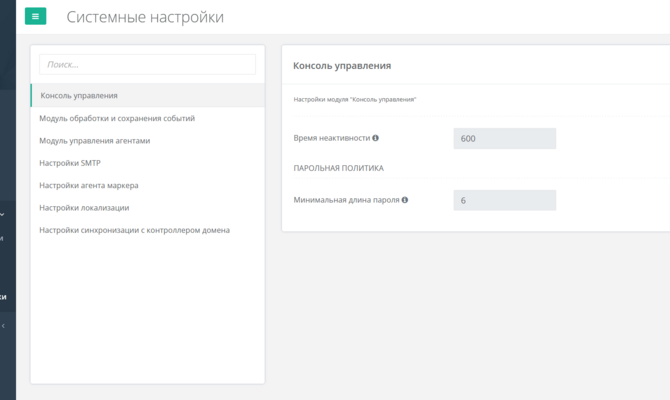Select Консоль управления in settings list

[79, 96]
